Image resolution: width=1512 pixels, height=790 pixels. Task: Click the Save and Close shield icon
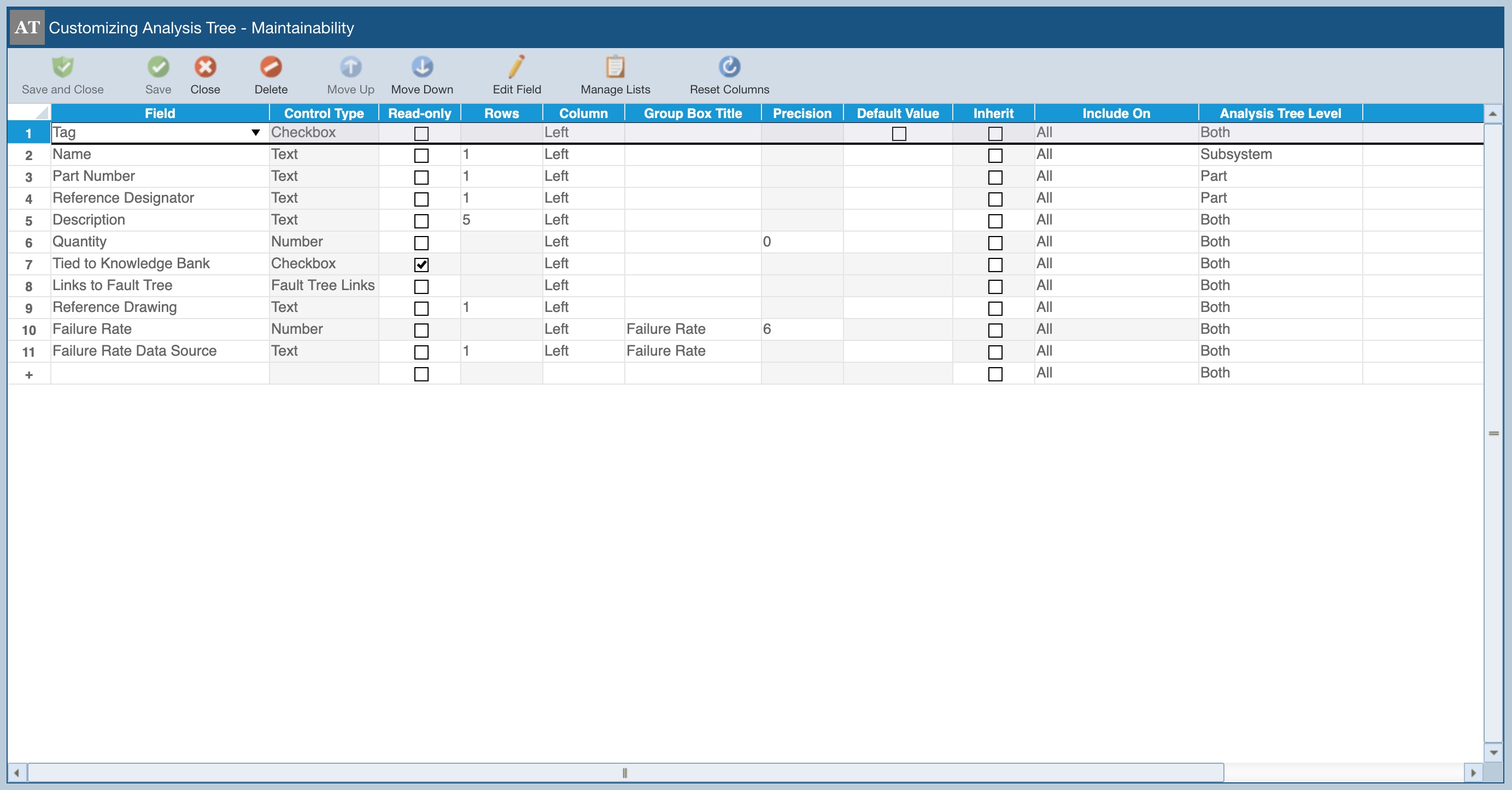click(x=62, y=67)
